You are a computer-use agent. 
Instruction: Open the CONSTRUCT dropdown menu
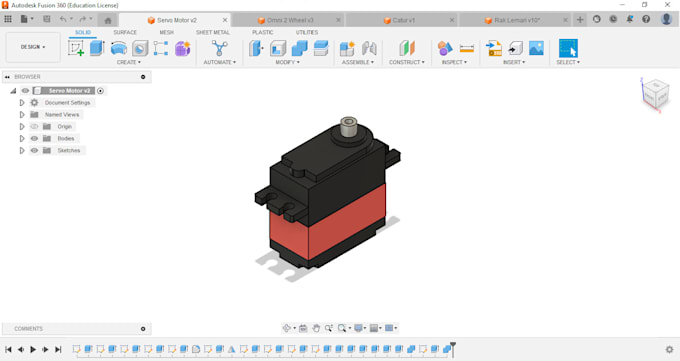[x=407, y=62]
